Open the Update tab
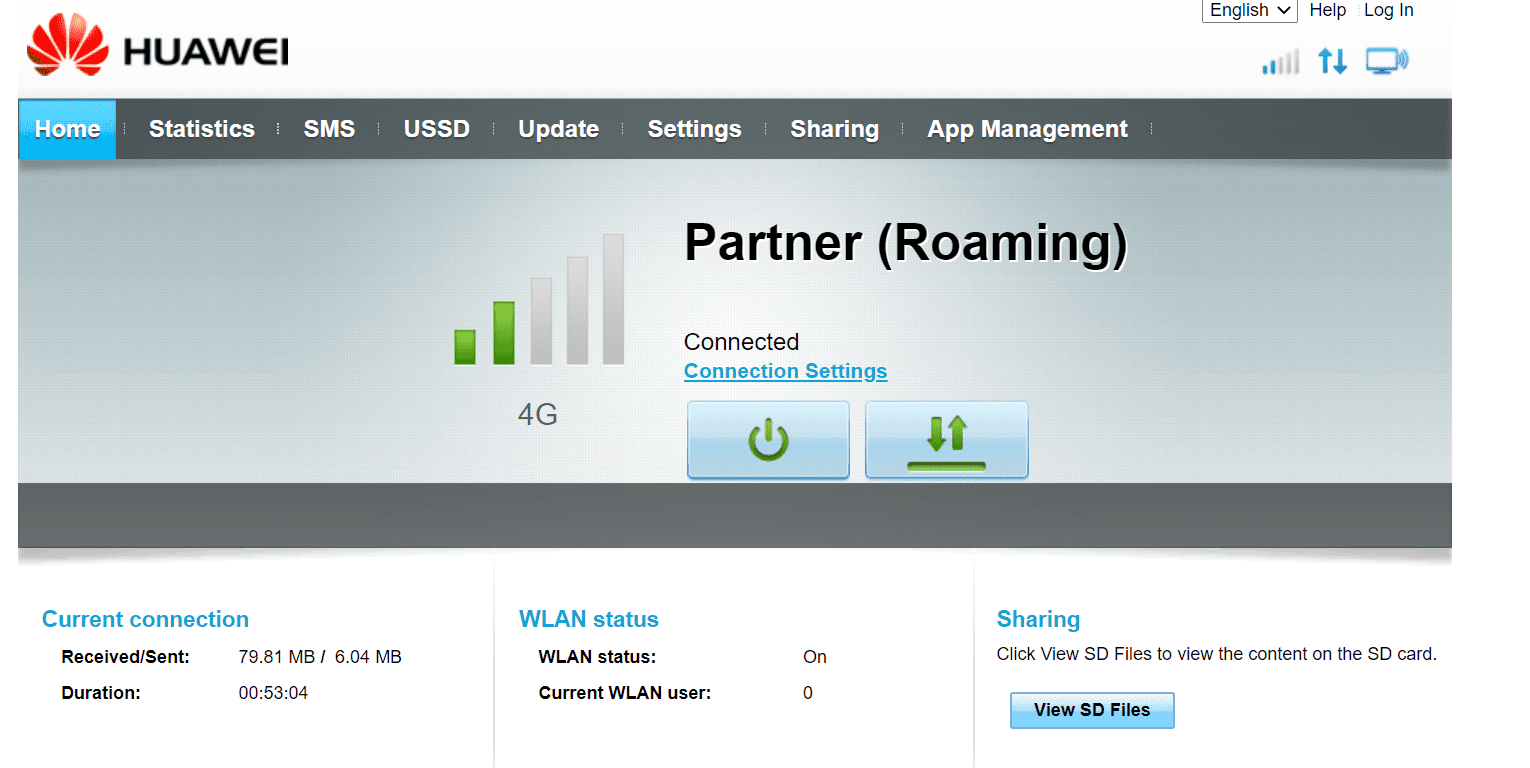Viewport: 1530px width, 768px height. click(x=558, y=129)
